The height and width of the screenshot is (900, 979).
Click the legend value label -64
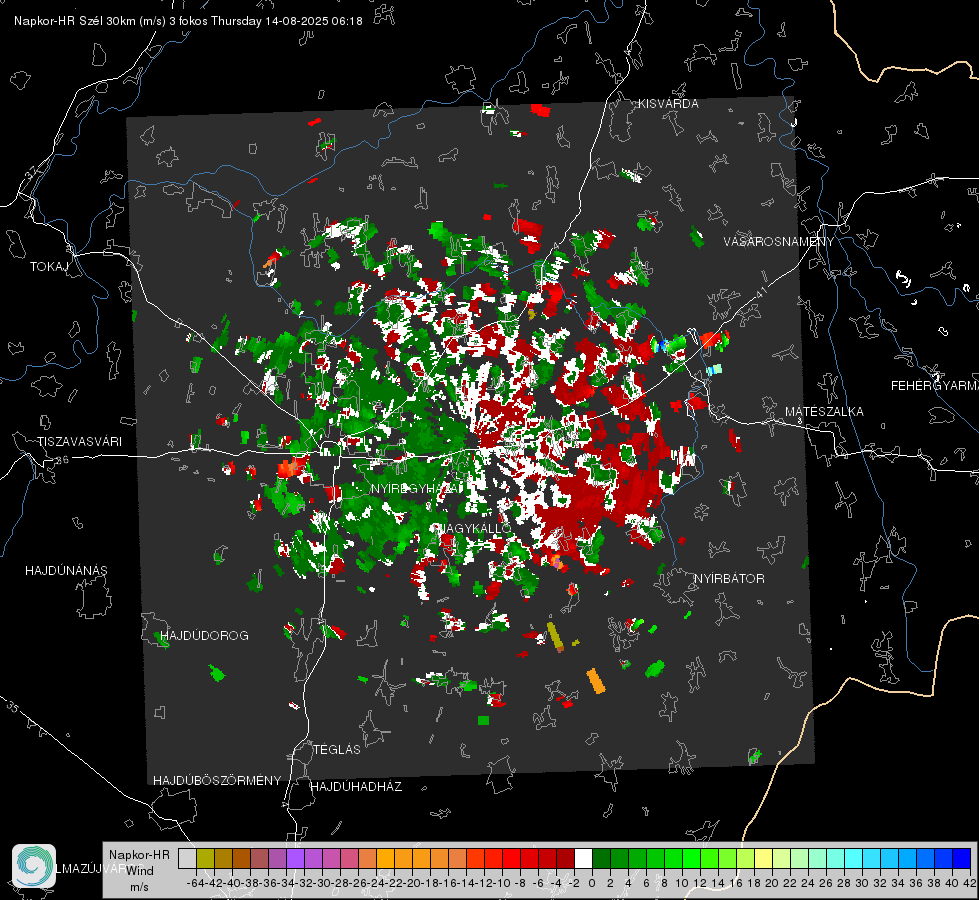[x=195, y=883]
